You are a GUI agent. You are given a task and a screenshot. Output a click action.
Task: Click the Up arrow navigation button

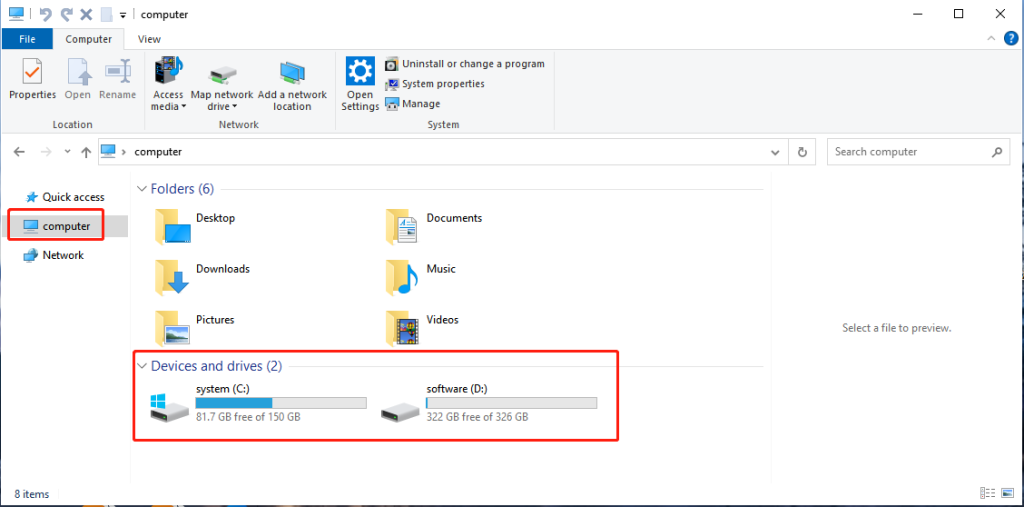pyautogui.click(x=86, y=152)
